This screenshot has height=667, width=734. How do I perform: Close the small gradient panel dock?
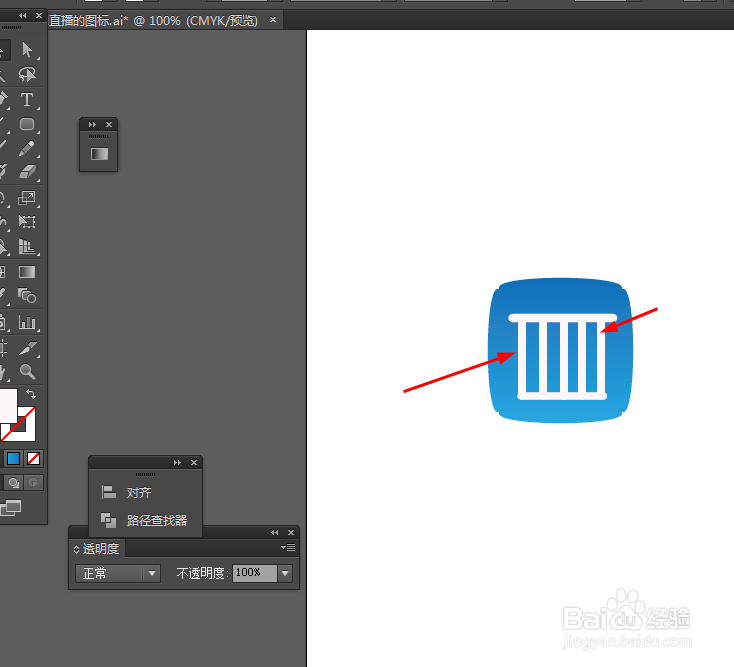(109, 125)
